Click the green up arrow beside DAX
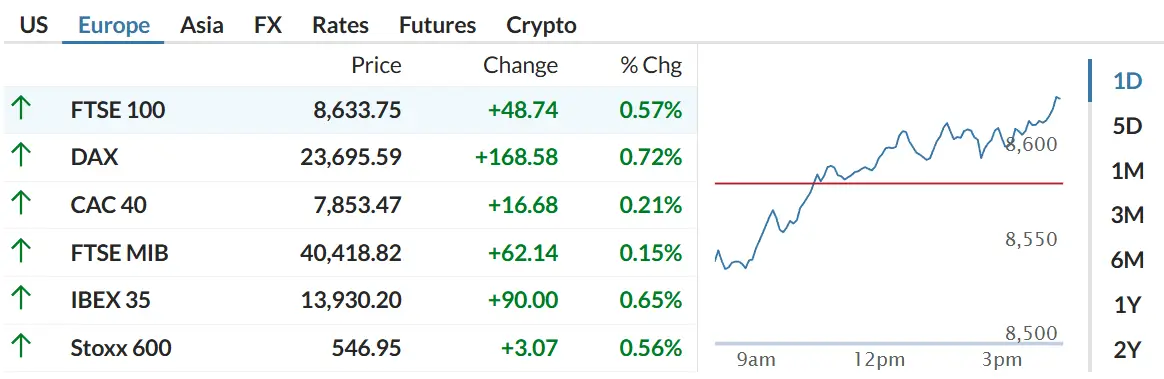 click(21, 157)
